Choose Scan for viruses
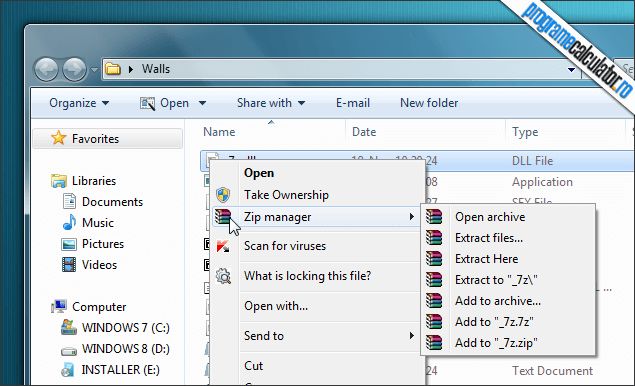This screenshot has height=386, width=635. pyautogui.click(x=285, y=246)
